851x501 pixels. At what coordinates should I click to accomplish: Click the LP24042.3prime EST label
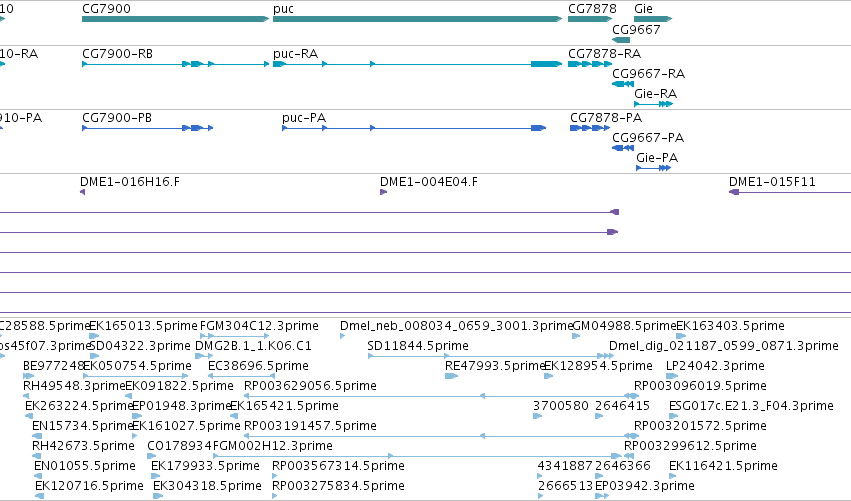pos(715,366)
